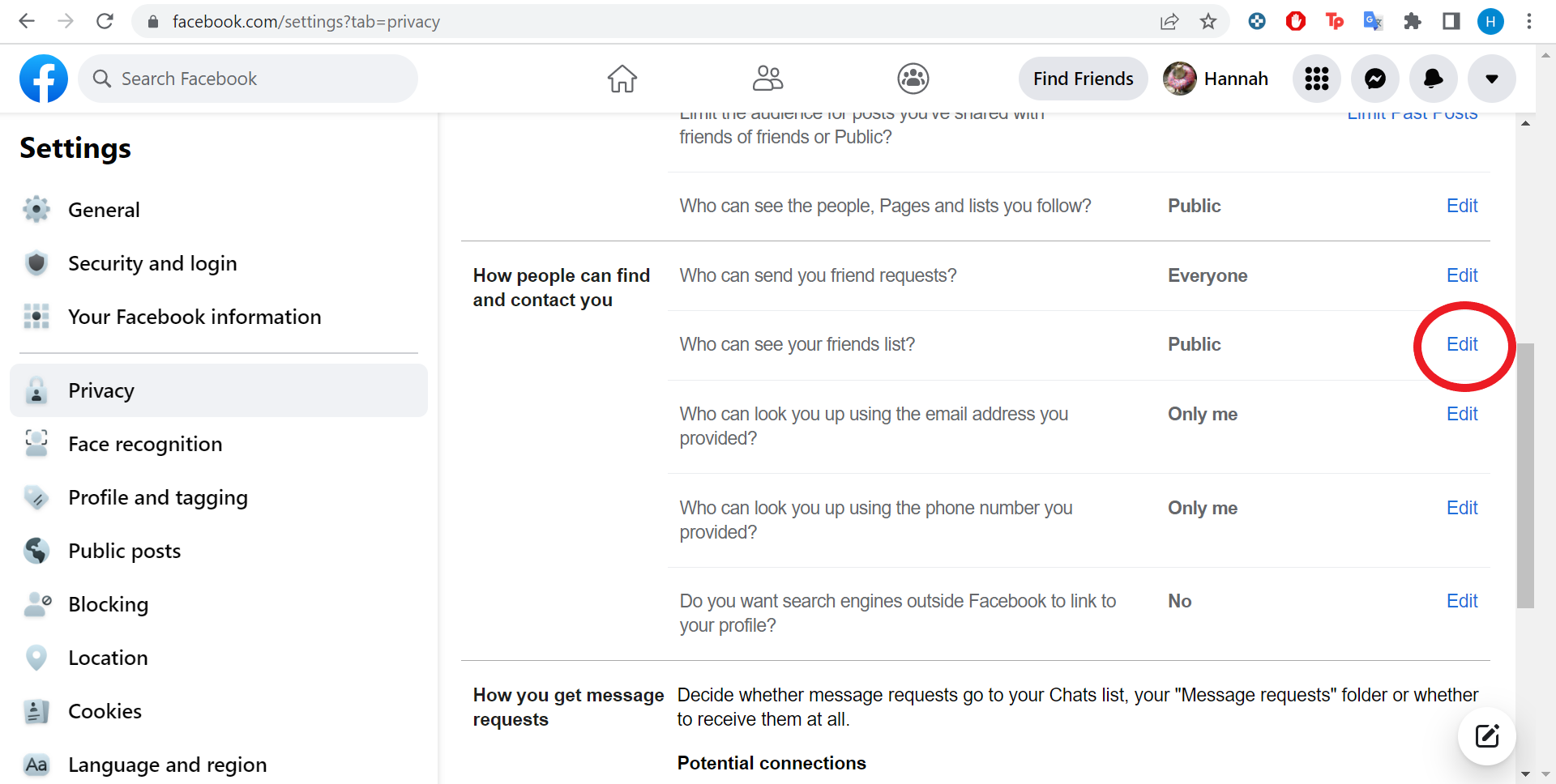Reload the page
The image size is (1556, 784).
click(105, 21)
